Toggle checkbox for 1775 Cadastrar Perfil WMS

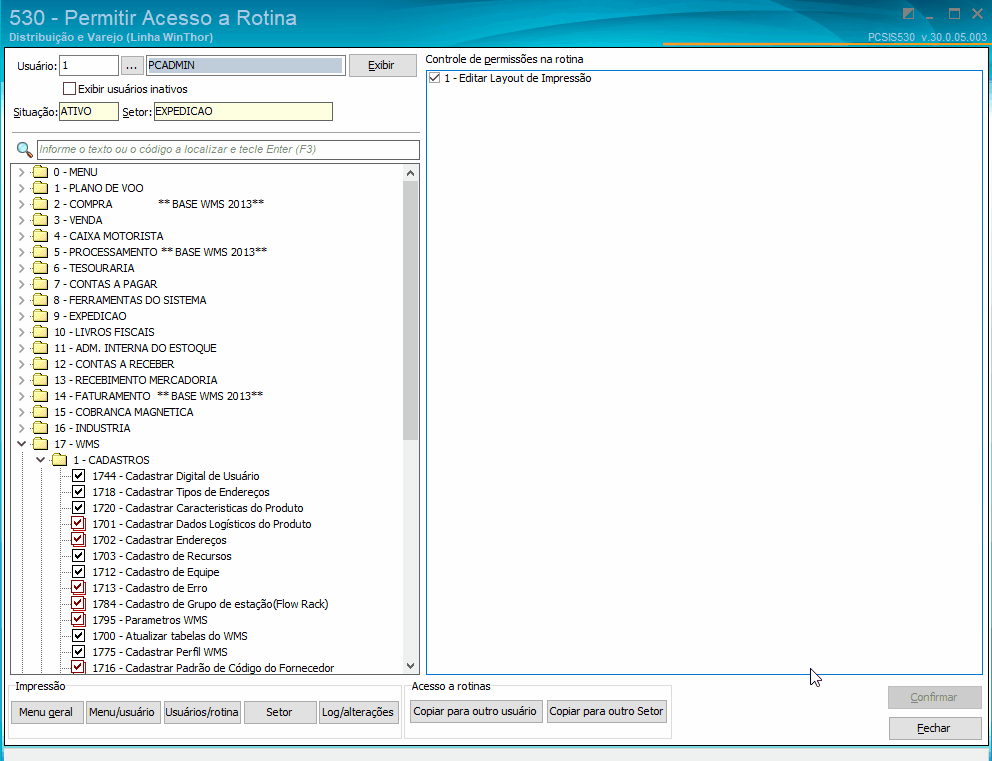click(x=78, y=652)
